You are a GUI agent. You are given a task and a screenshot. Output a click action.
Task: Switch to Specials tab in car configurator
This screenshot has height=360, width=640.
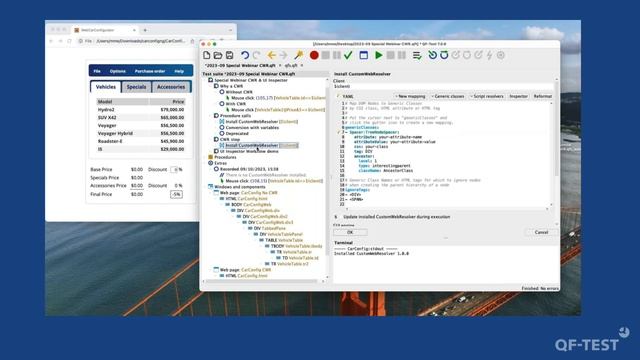click(136, 87)
